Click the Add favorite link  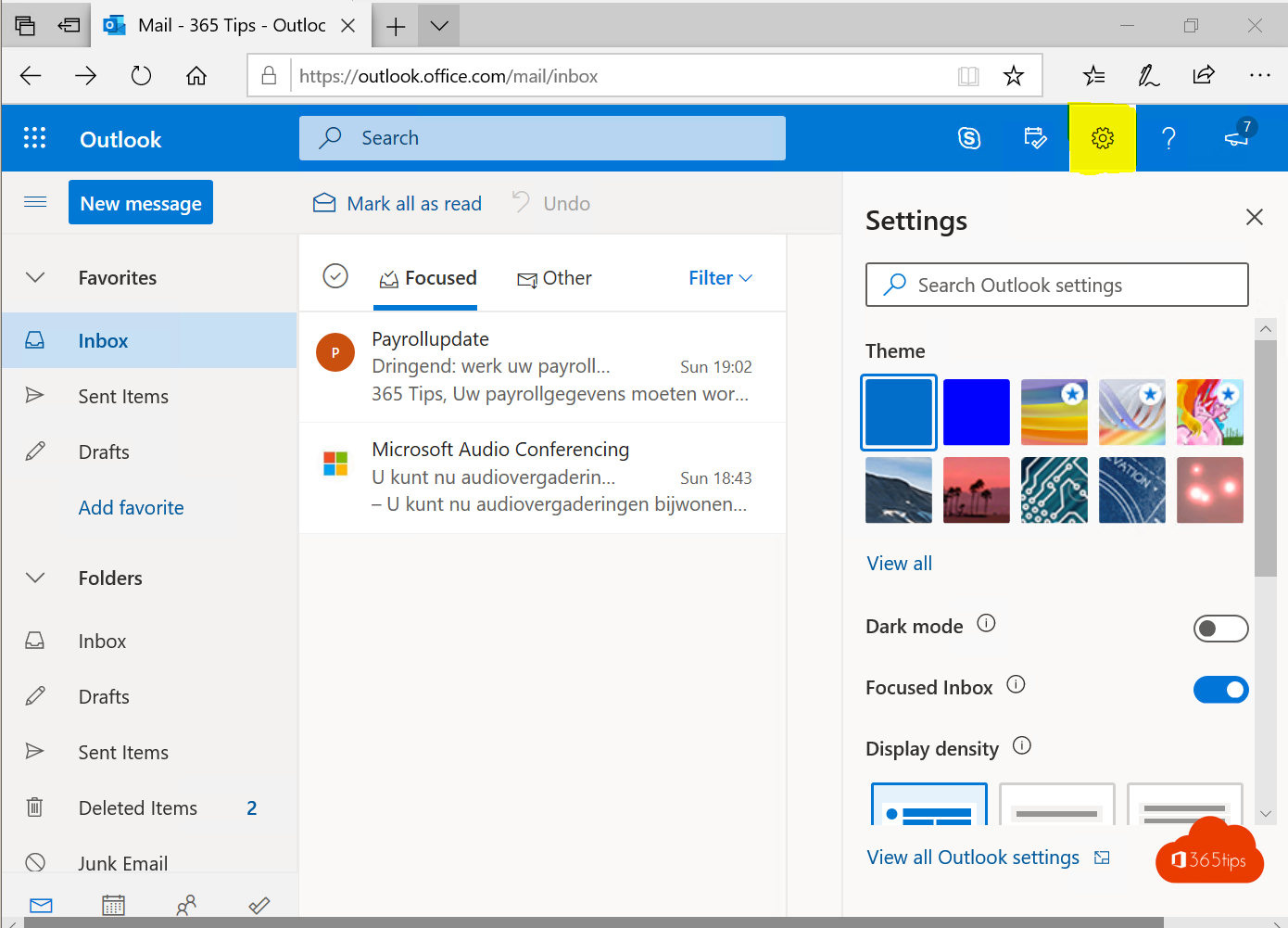(131, 507)
